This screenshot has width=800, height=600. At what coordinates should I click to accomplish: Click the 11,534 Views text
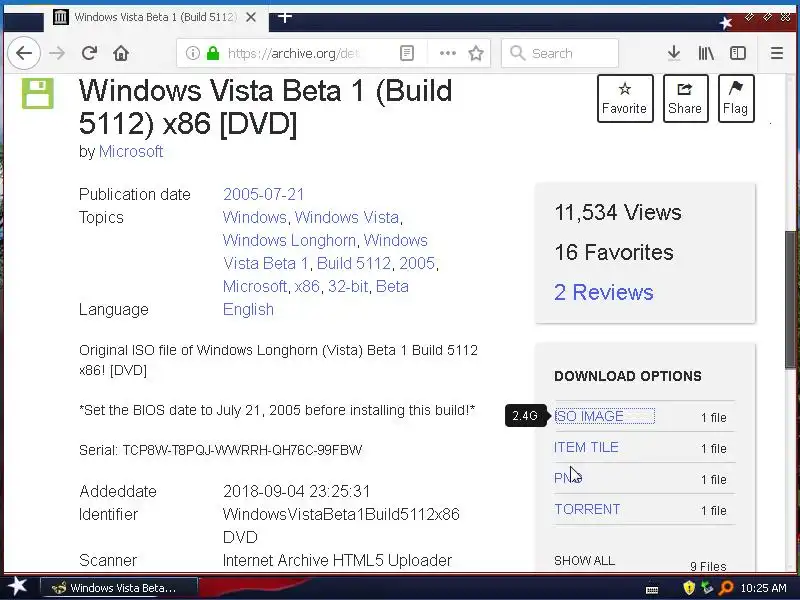click(x=618, y=212)
